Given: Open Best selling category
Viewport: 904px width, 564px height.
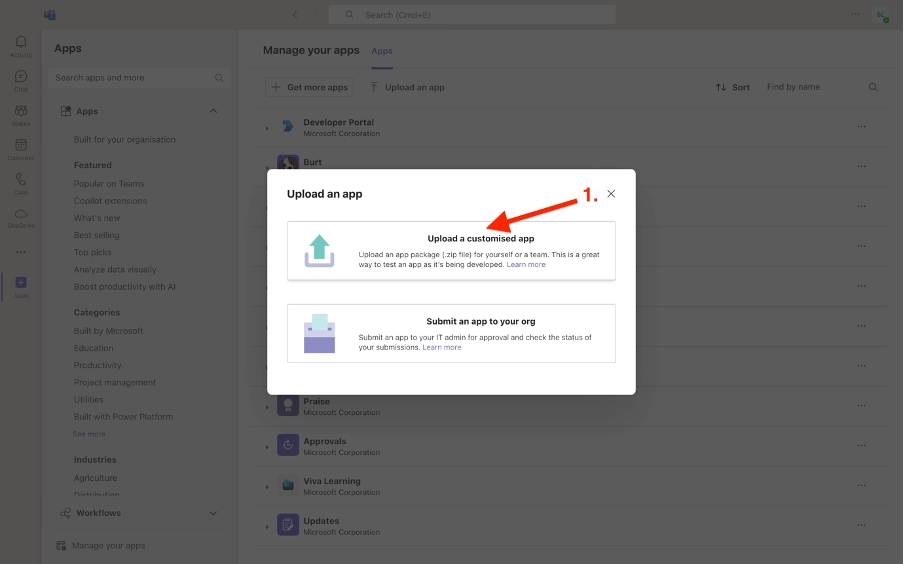Looking at the screenshot, I should tap(96, 235).
